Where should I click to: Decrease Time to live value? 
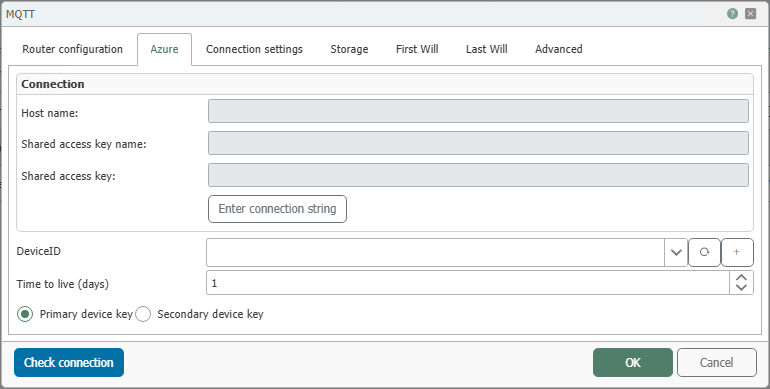point(741,288)
